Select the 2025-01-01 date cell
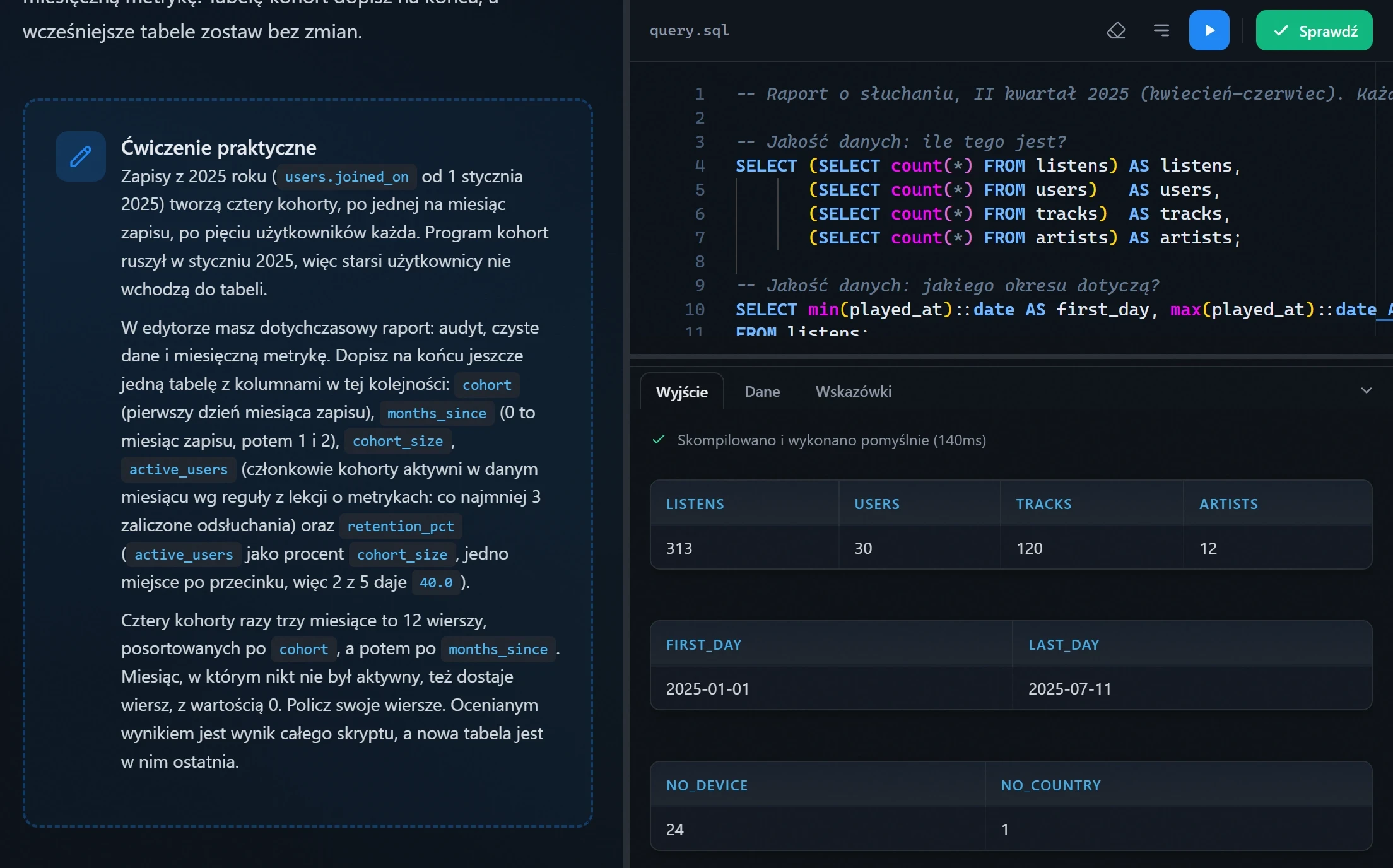1393x868 pixels. point(831,688)
